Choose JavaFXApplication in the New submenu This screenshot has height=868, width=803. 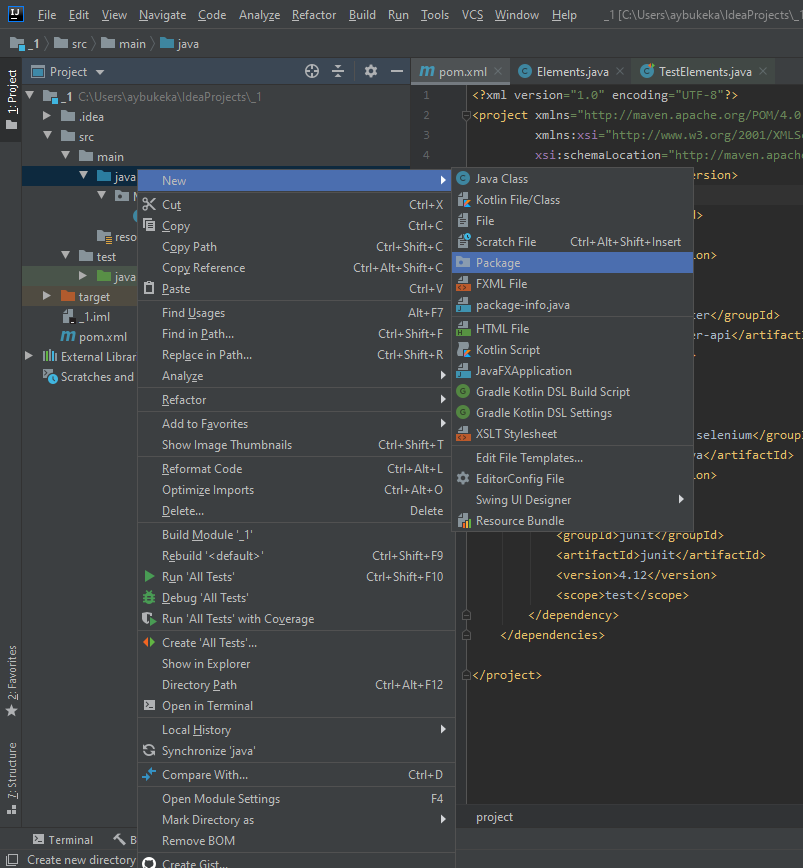coord(572,371)
